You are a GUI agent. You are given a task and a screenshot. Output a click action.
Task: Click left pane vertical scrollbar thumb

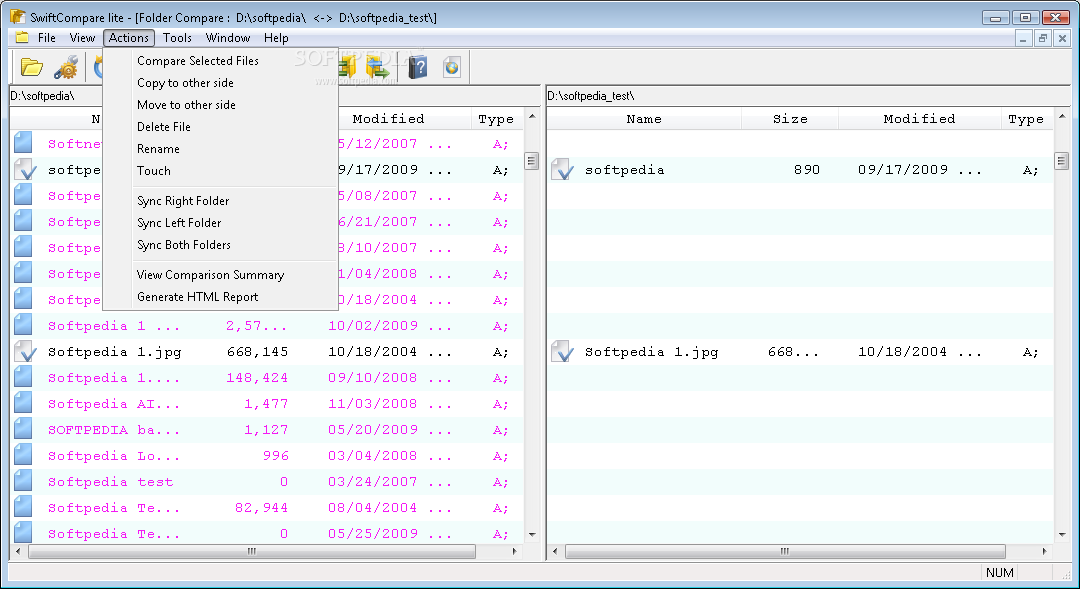[532, 161]
